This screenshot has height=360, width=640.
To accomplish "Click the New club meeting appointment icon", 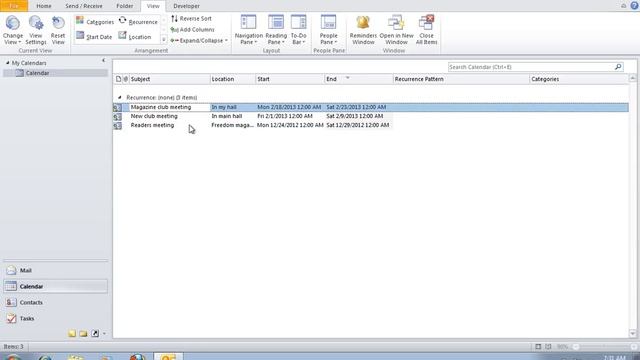I will click(x=118, y=117).
